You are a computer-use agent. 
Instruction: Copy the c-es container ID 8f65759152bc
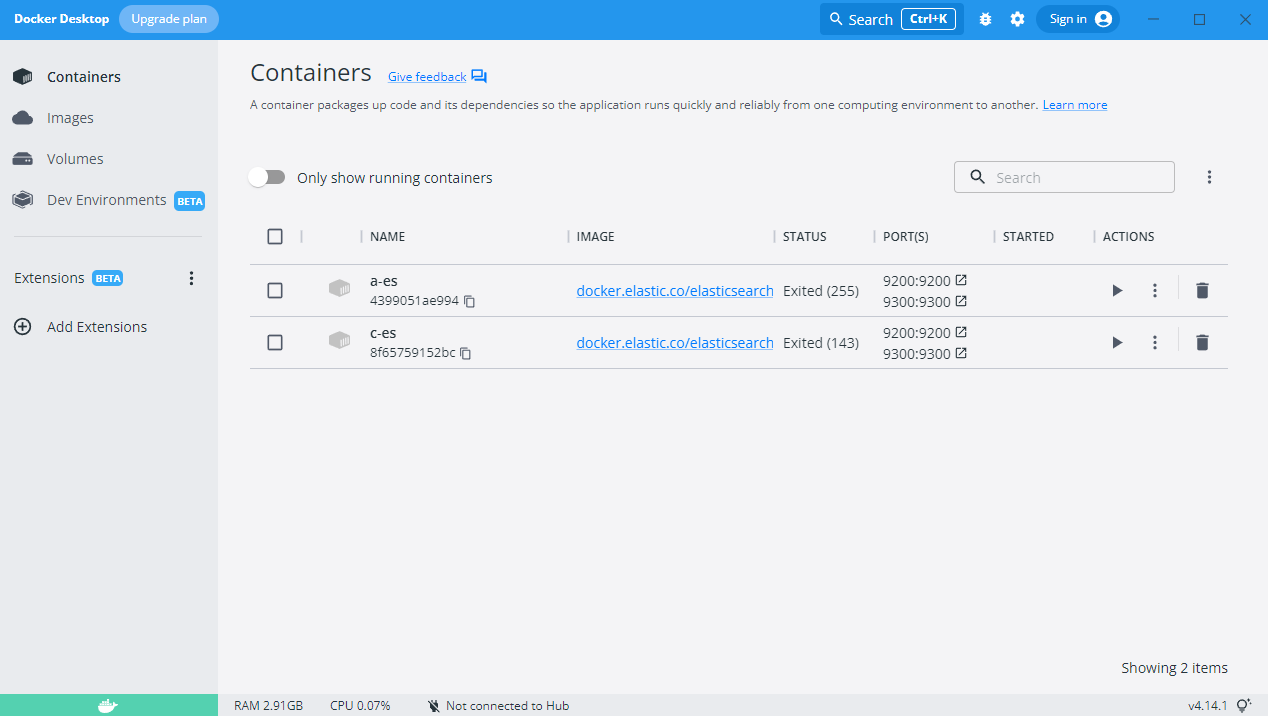click(465, 353)
